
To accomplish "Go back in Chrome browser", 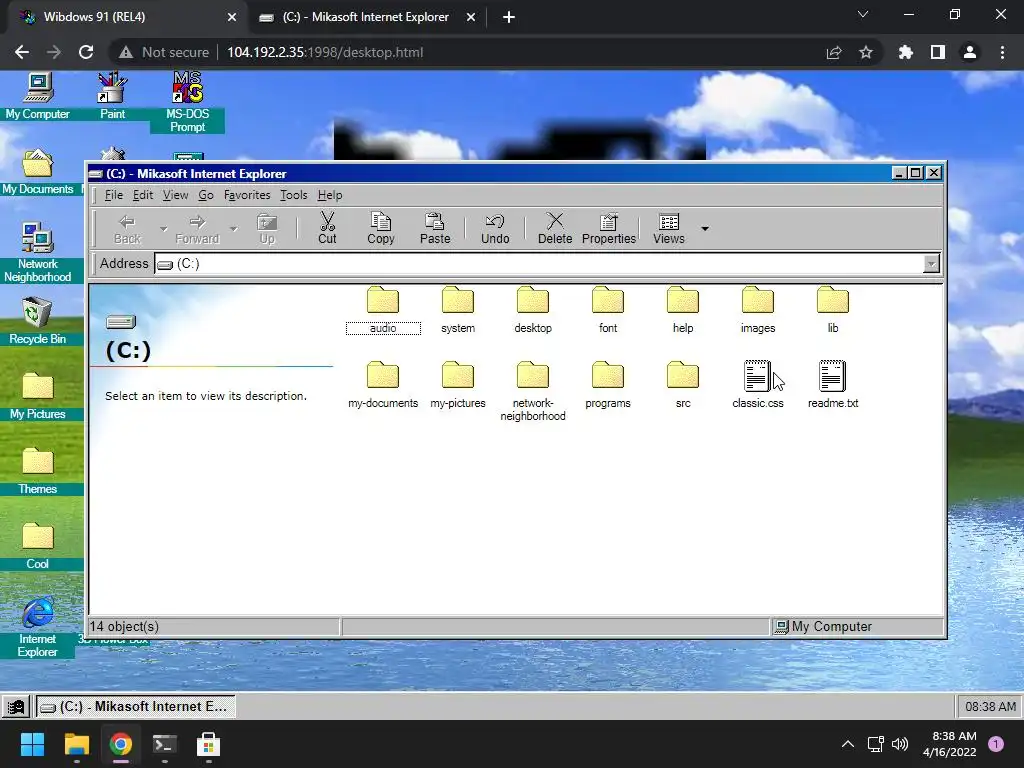I will (22, 52).
